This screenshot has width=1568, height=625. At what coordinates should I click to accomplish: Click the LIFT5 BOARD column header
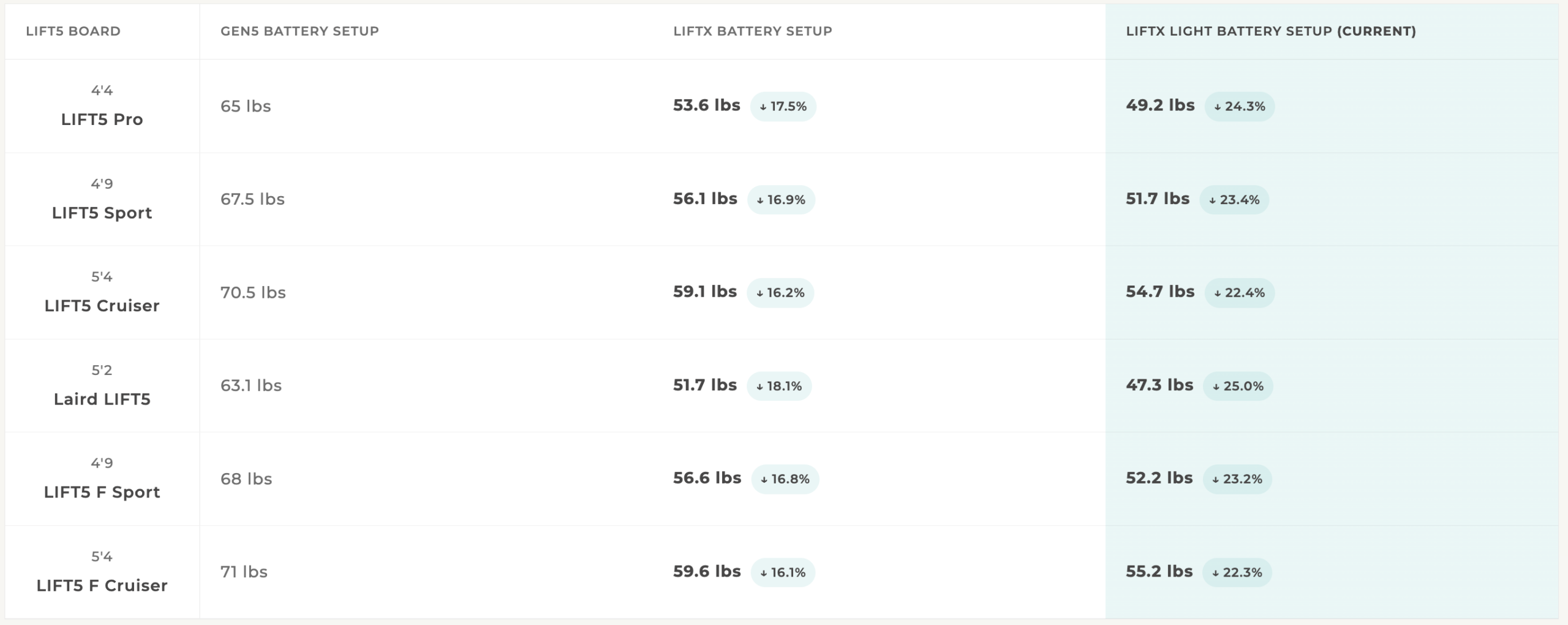point(73,31)
